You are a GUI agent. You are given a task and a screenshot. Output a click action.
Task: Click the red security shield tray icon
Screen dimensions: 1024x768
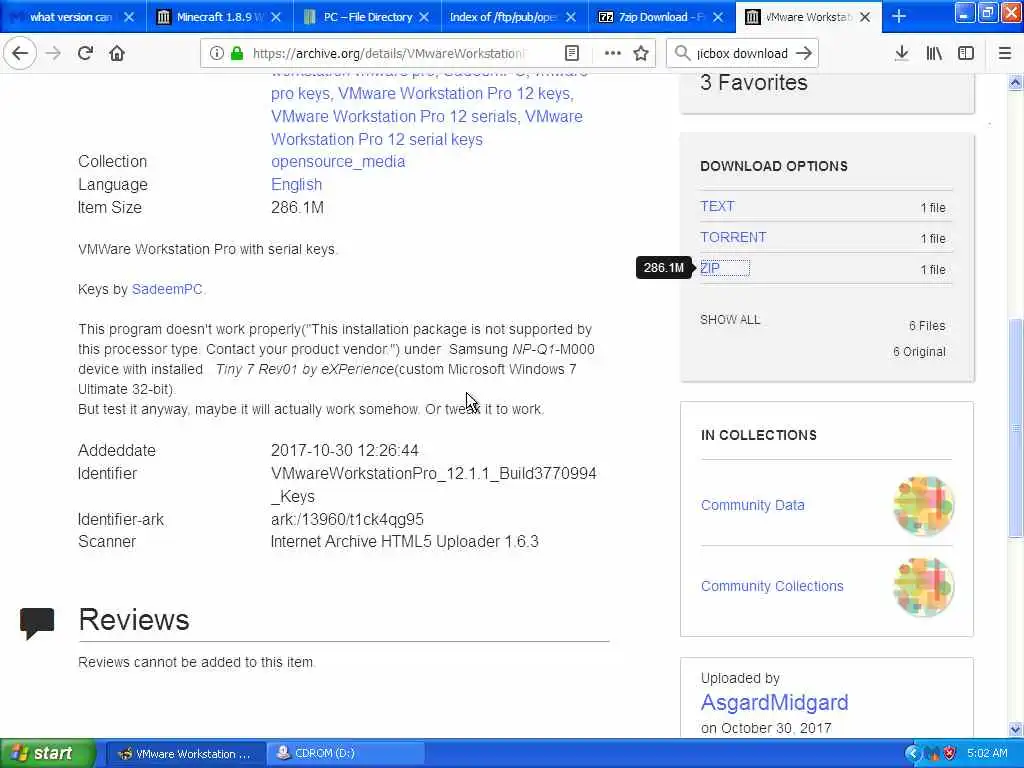pyautogui.click(x=950, y=754)
